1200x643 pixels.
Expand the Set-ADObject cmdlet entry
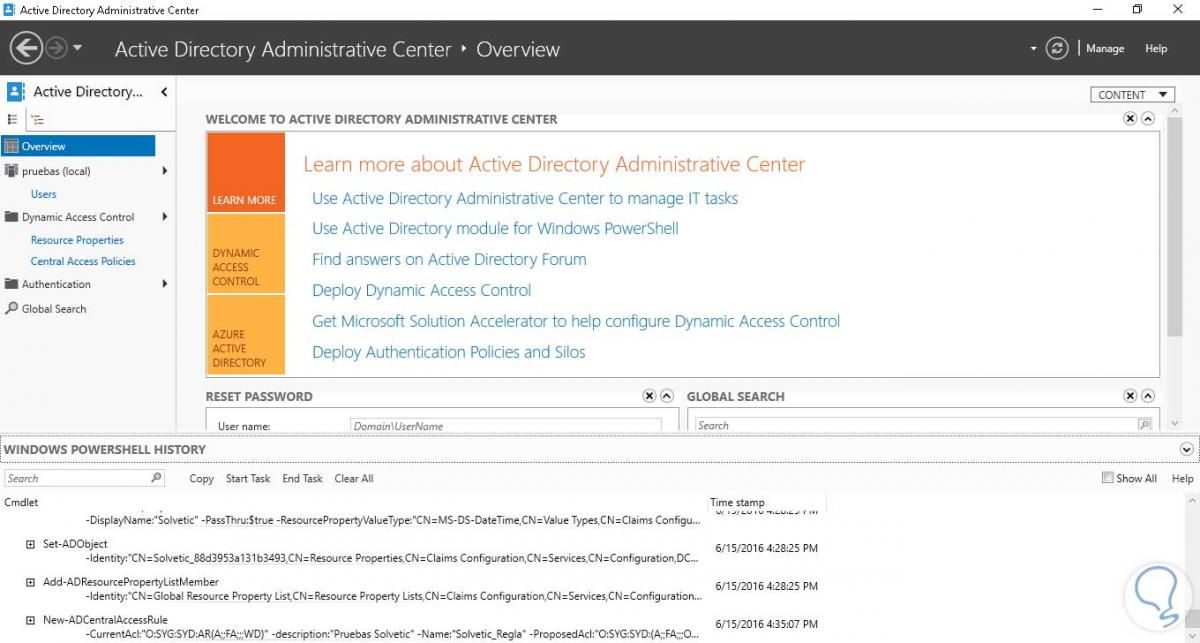coord(31,544)
